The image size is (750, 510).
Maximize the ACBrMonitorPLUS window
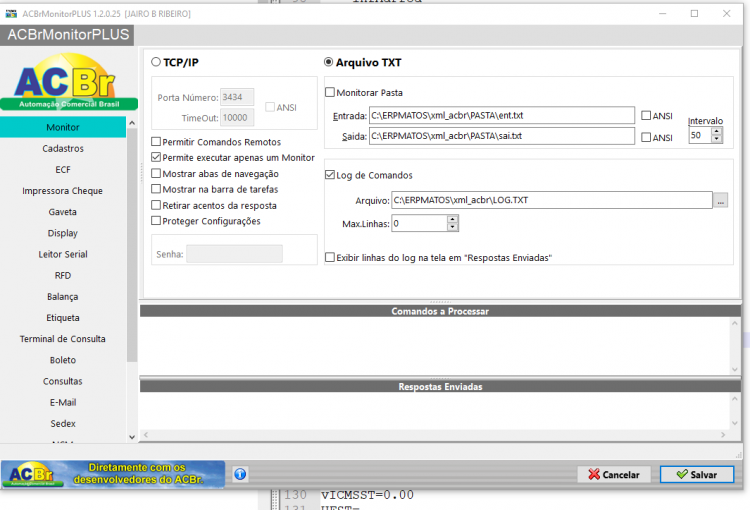694,13
